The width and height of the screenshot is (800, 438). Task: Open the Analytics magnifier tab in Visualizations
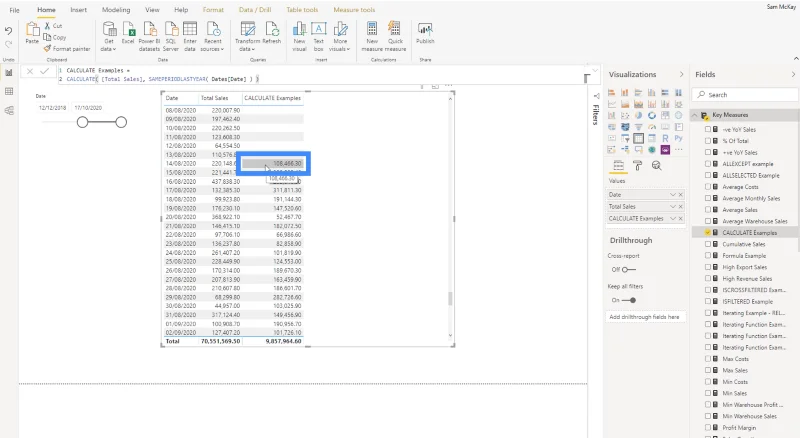pos(657,165)
